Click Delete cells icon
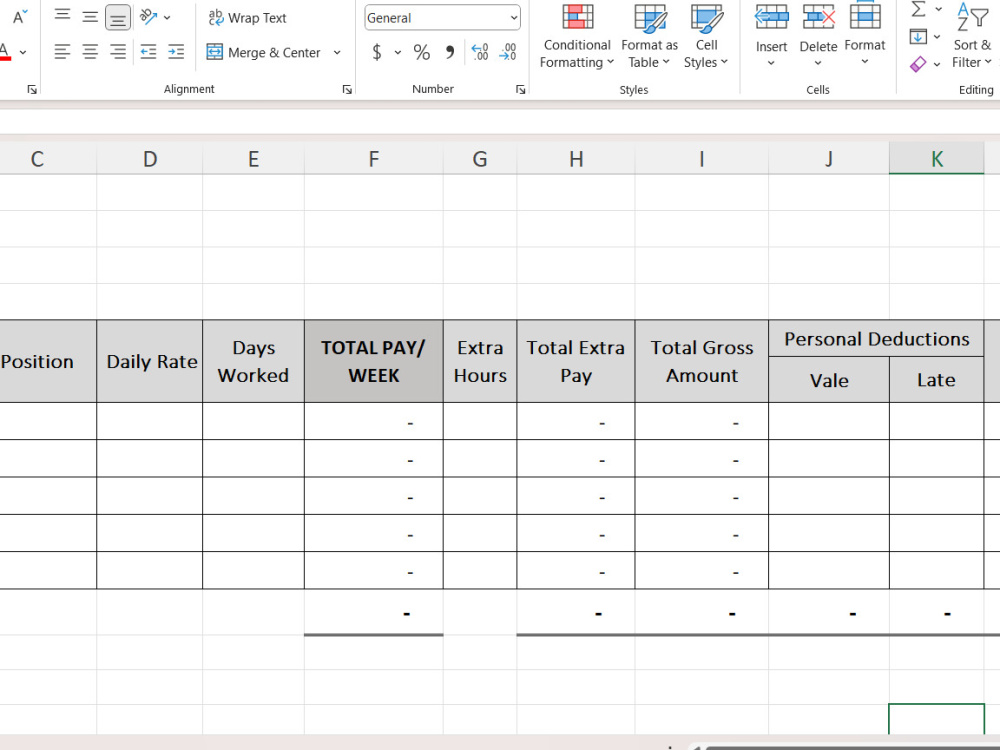This screenshot has height=750, width=1000. pos(818,17)
